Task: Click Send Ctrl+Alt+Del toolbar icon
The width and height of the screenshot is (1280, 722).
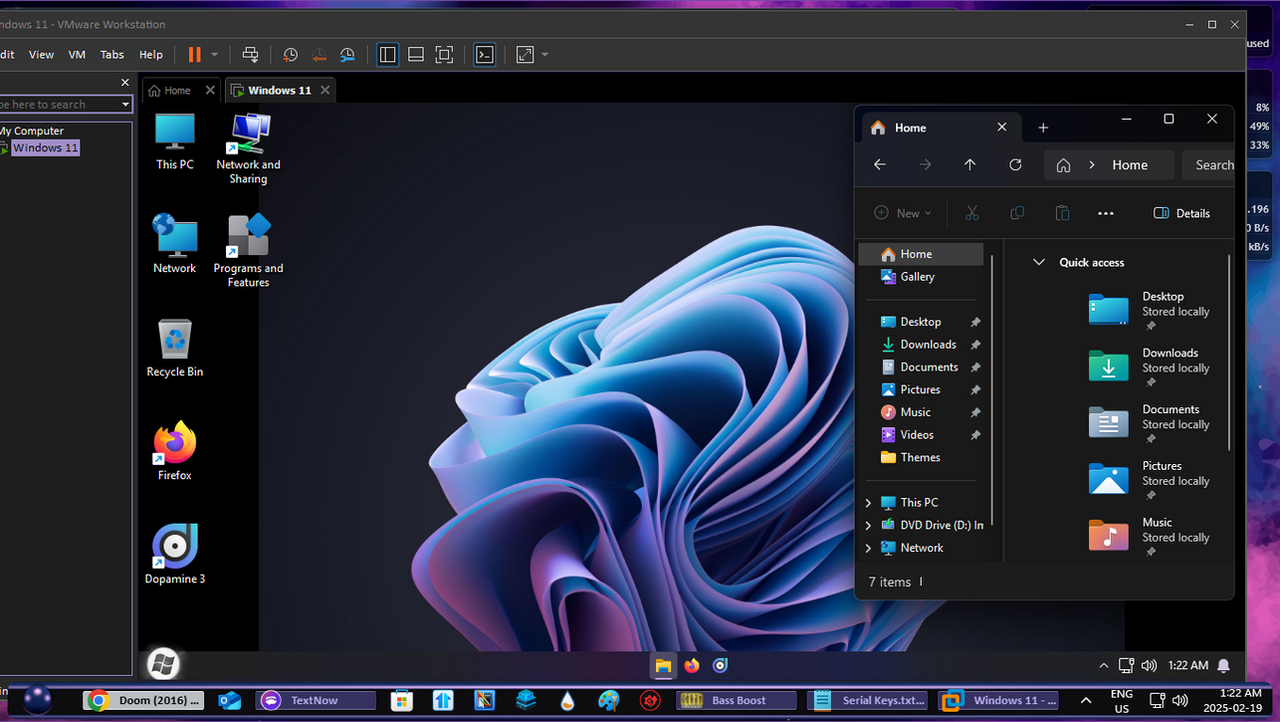Action: tap(251, 55)
